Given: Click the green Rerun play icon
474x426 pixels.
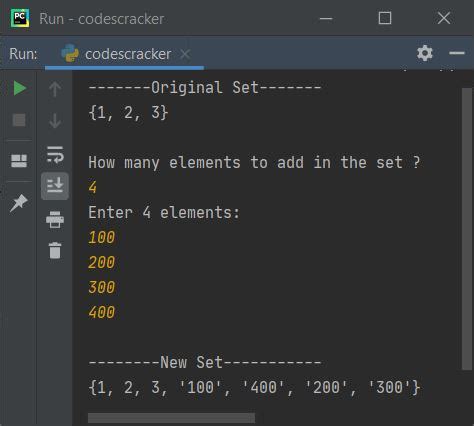Looking at the screenshot, I should click(x=19, y=88).
